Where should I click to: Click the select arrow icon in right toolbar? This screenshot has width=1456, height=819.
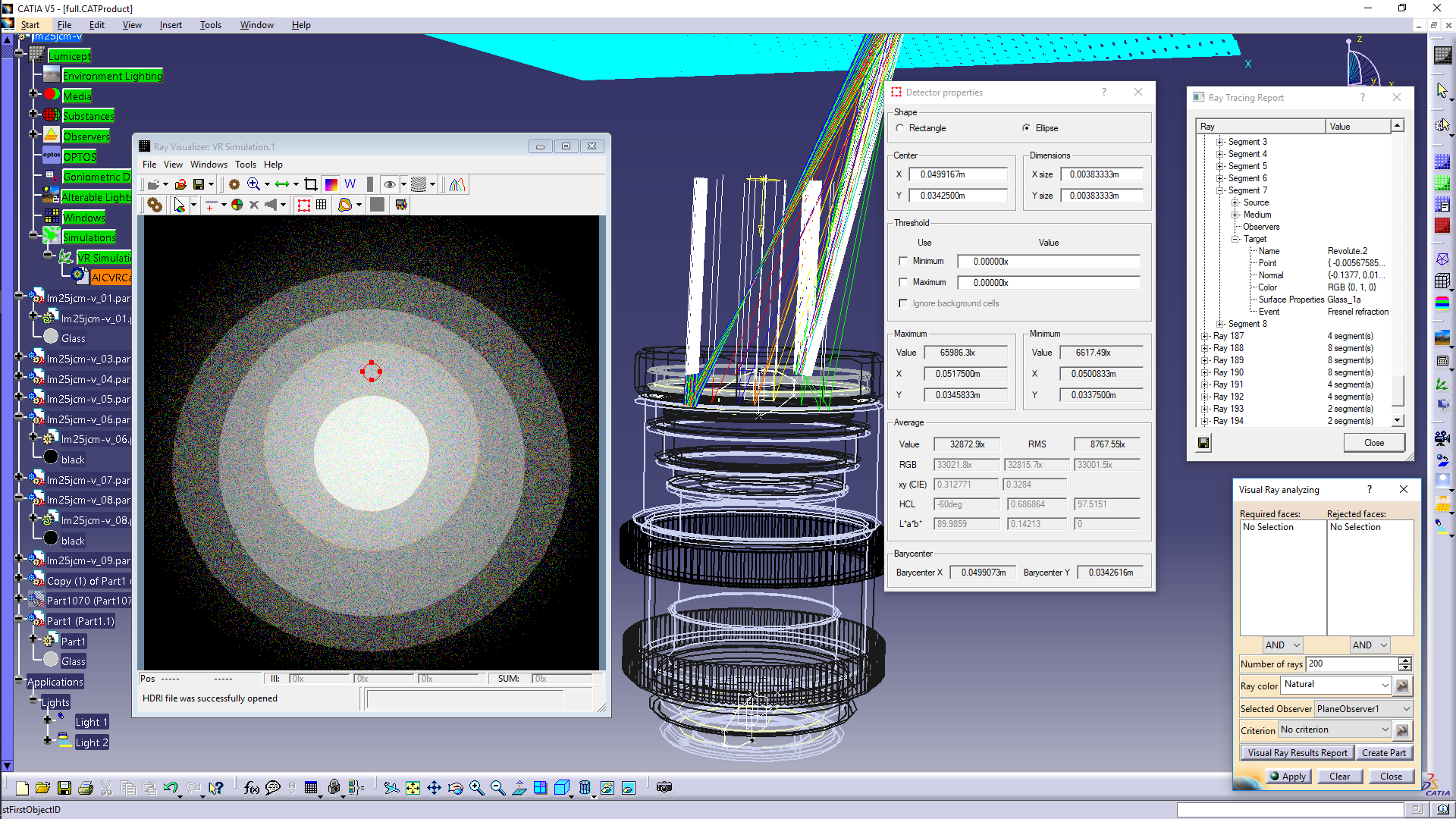tap(1442, 90)
